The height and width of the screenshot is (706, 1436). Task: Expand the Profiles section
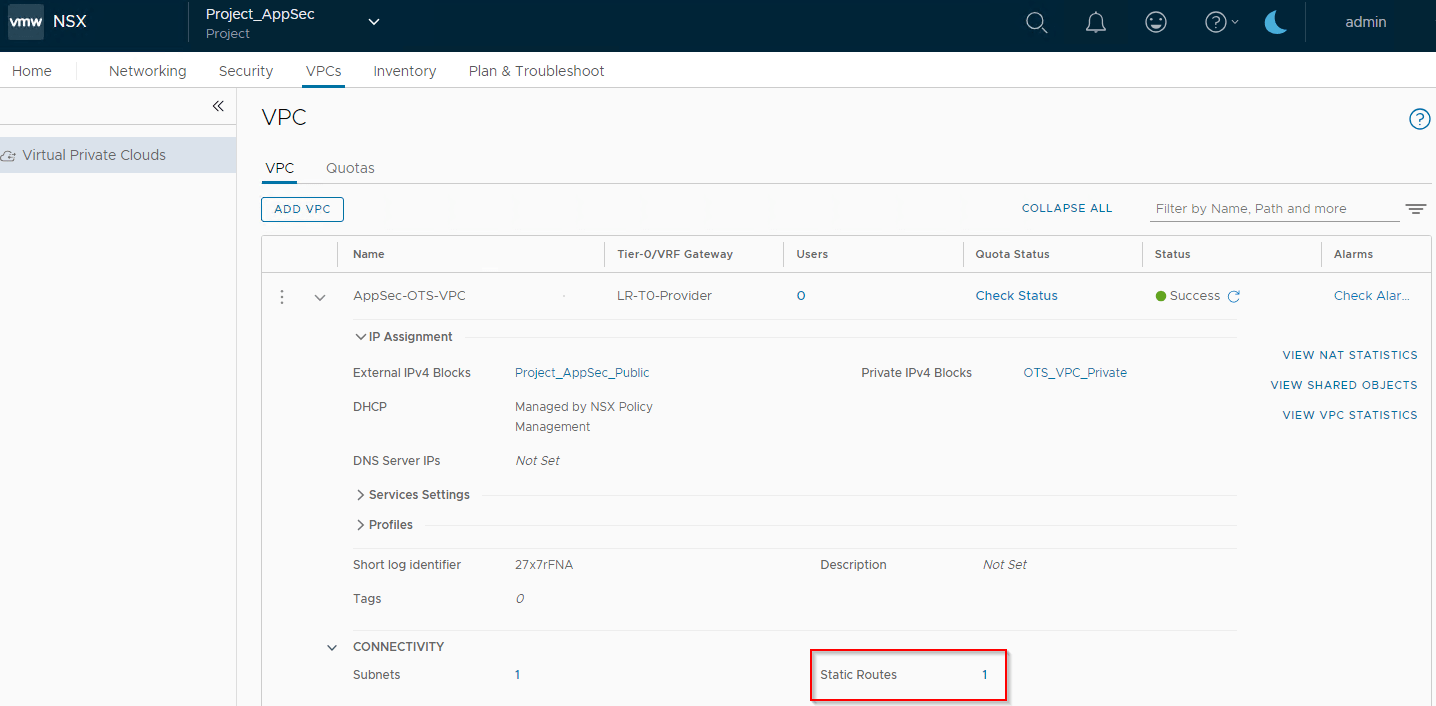point(360,525)
